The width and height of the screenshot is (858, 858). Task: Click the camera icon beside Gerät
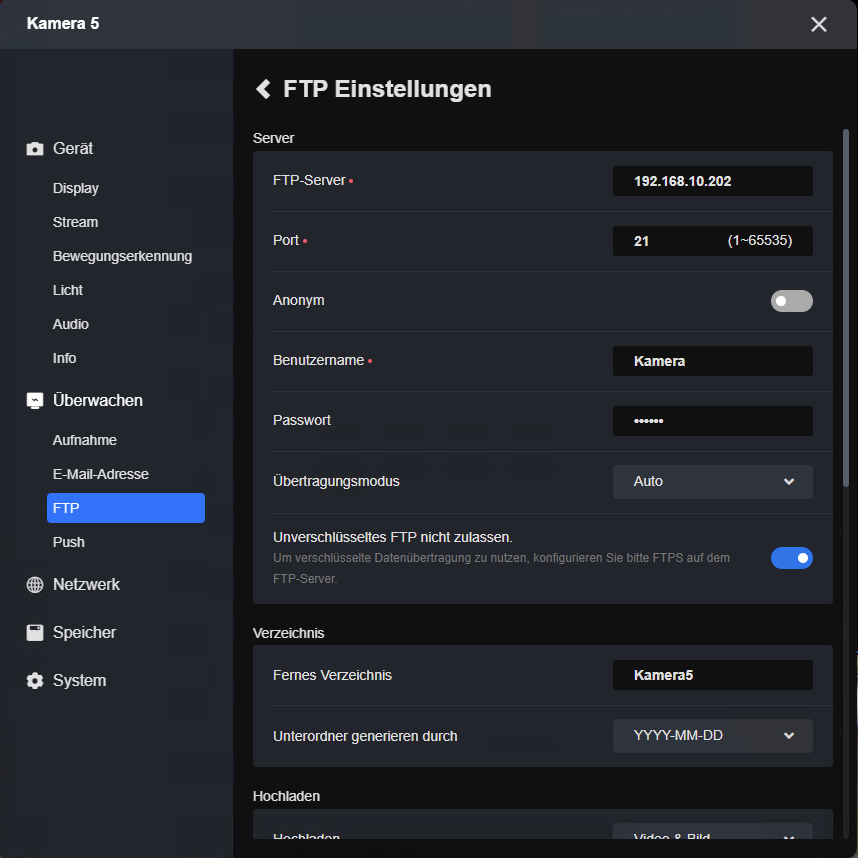coord(35,149)
